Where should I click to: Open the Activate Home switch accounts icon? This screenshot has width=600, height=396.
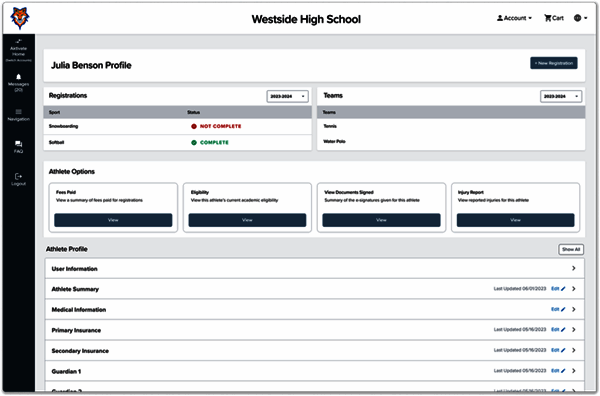pos(18,41)
